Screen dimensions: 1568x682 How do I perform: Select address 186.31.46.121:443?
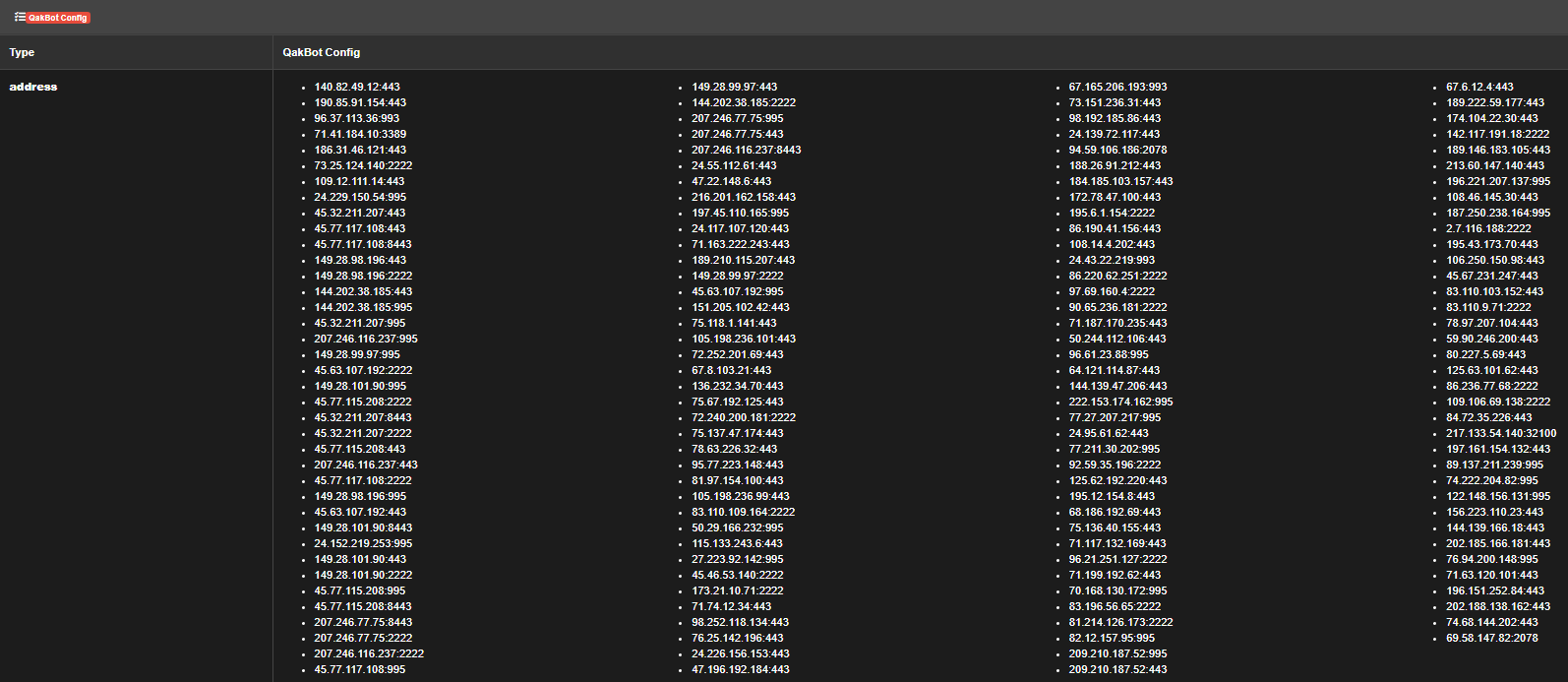[360, 150]
